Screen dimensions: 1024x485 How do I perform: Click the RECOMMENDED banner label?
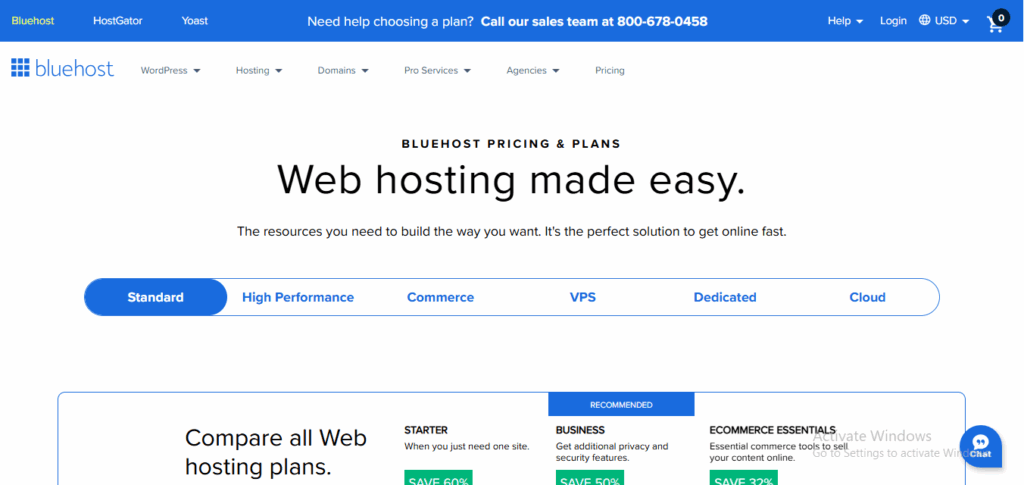[621, 405]
